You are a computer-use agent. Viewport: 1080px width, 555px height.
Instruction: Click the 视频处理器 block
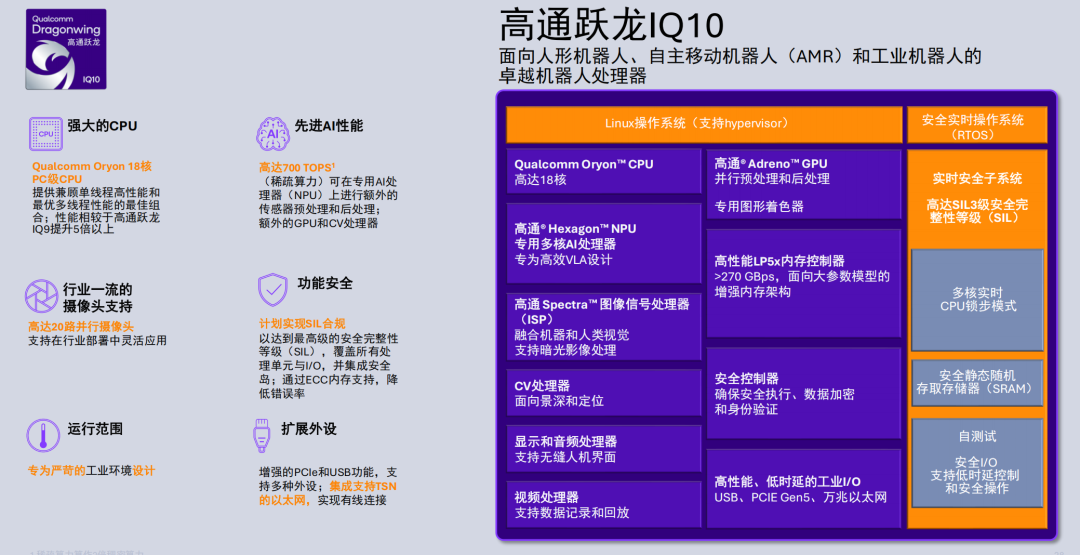[x=603, y=504]
